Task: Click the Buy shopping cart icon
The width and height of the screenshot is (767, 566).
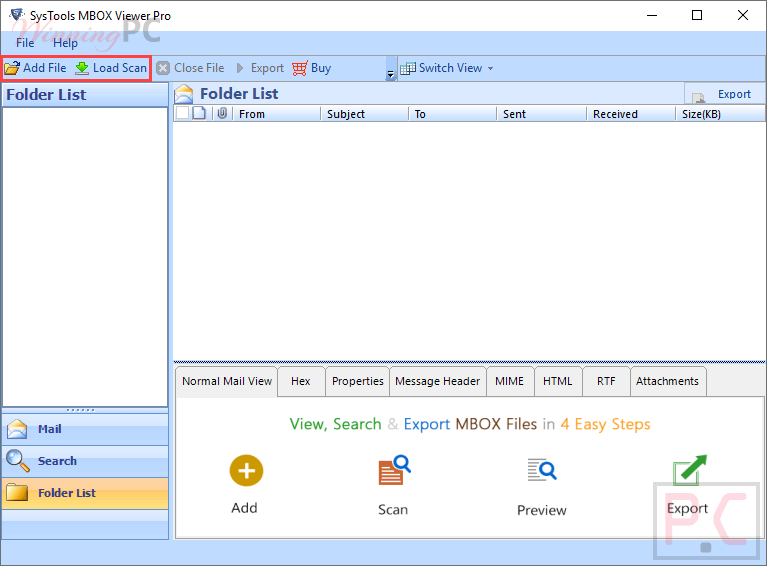Action: pos(299,68)
